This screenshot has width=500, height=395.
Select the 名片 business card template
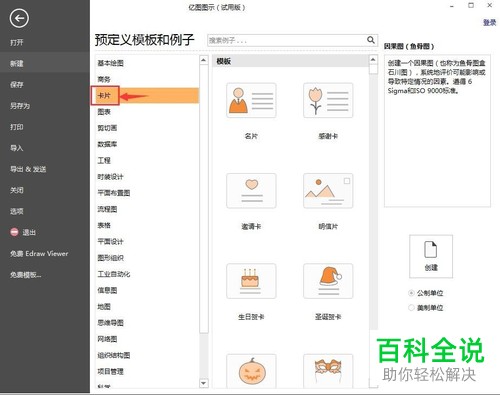point(251,100)
